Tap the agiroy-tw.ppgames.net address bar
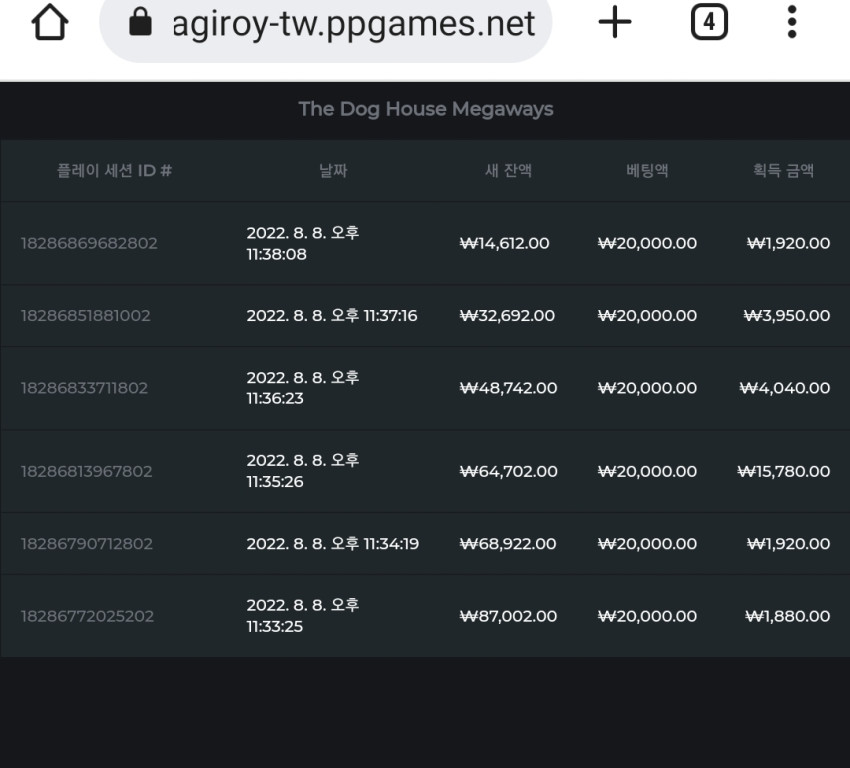 click(x=325, y=24)
